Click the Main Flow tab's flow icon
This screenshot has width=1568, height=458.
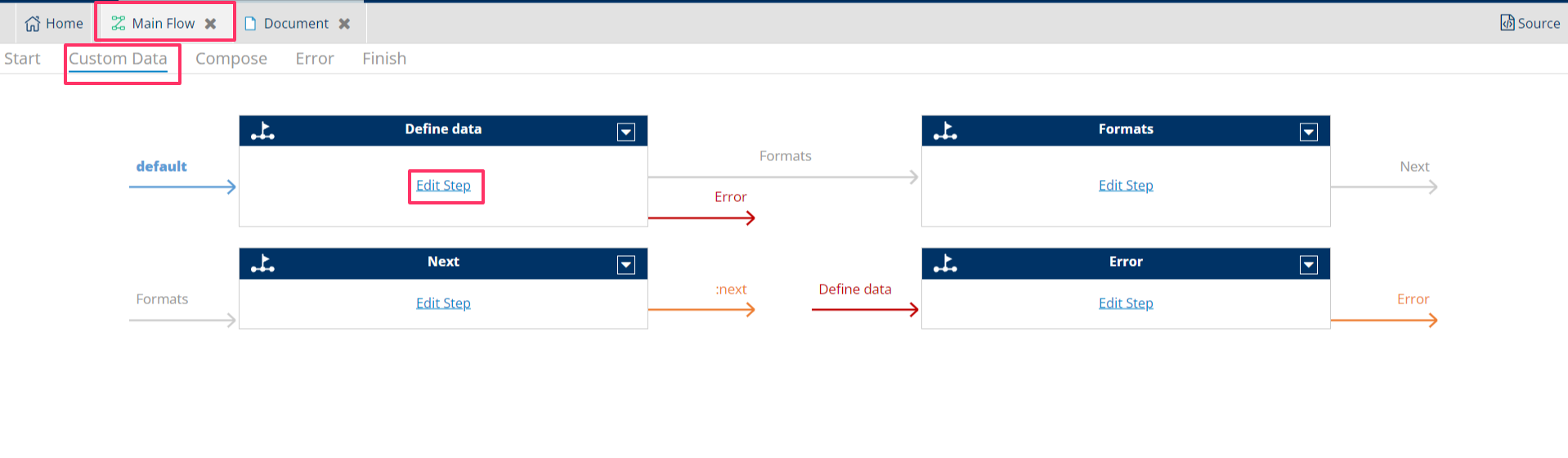coord(119,24)
